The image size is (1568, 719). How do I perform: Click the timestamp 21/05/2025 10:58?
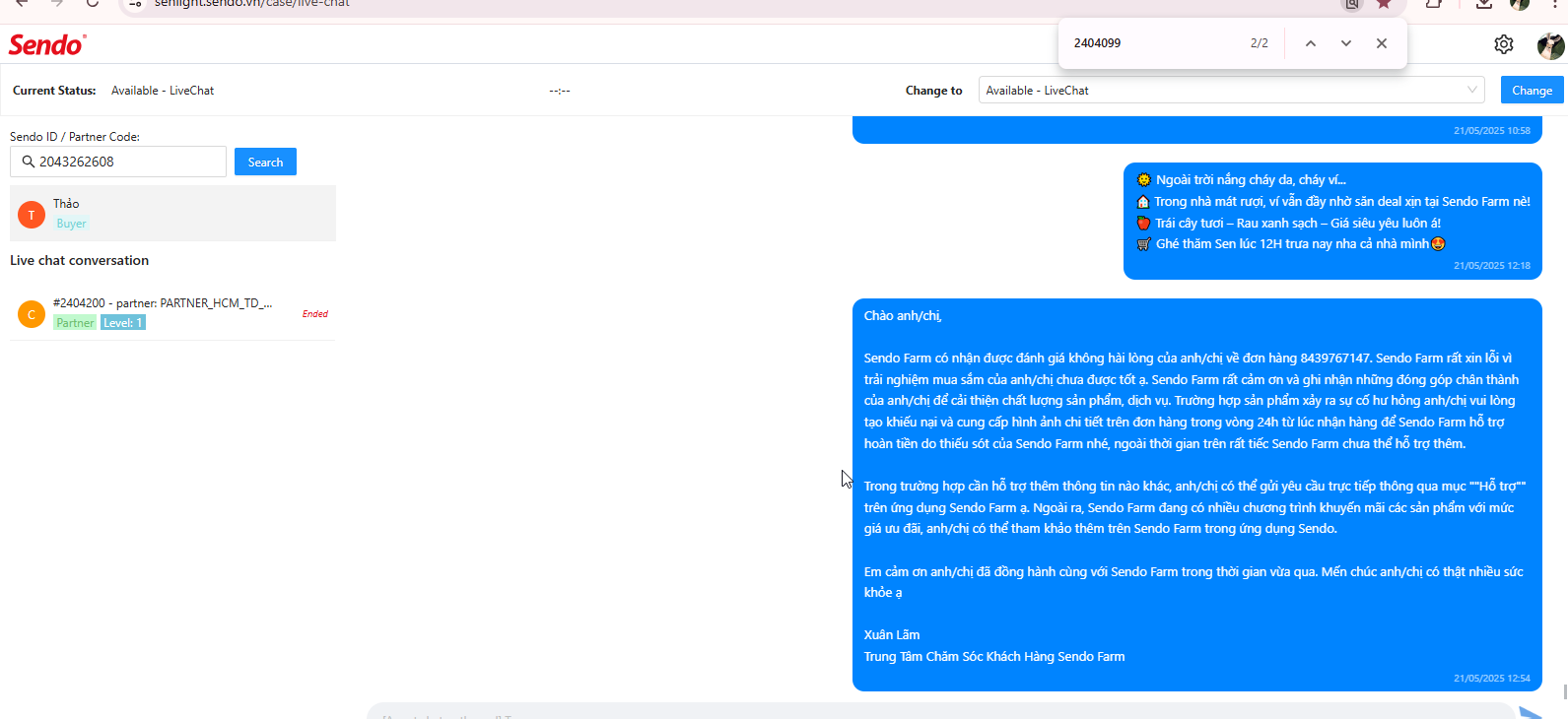tap(1492, 131)
